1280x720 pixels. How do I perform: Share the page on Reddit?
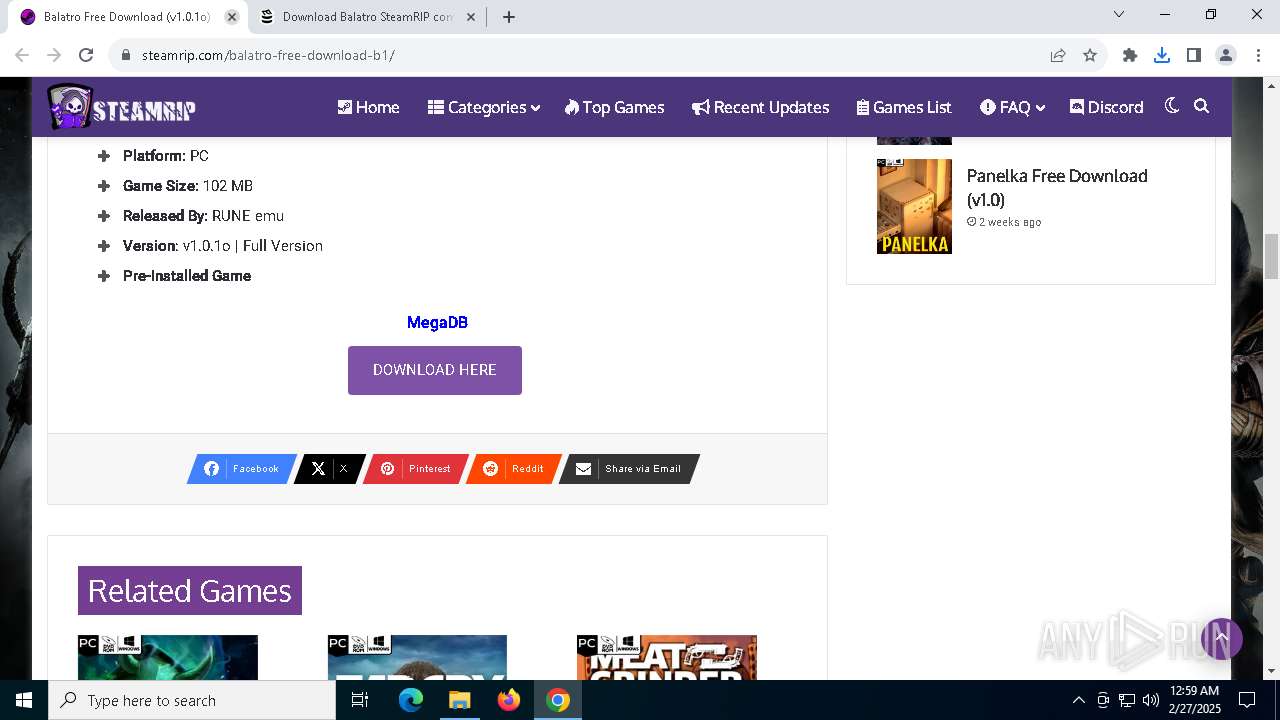coord(514,469)
